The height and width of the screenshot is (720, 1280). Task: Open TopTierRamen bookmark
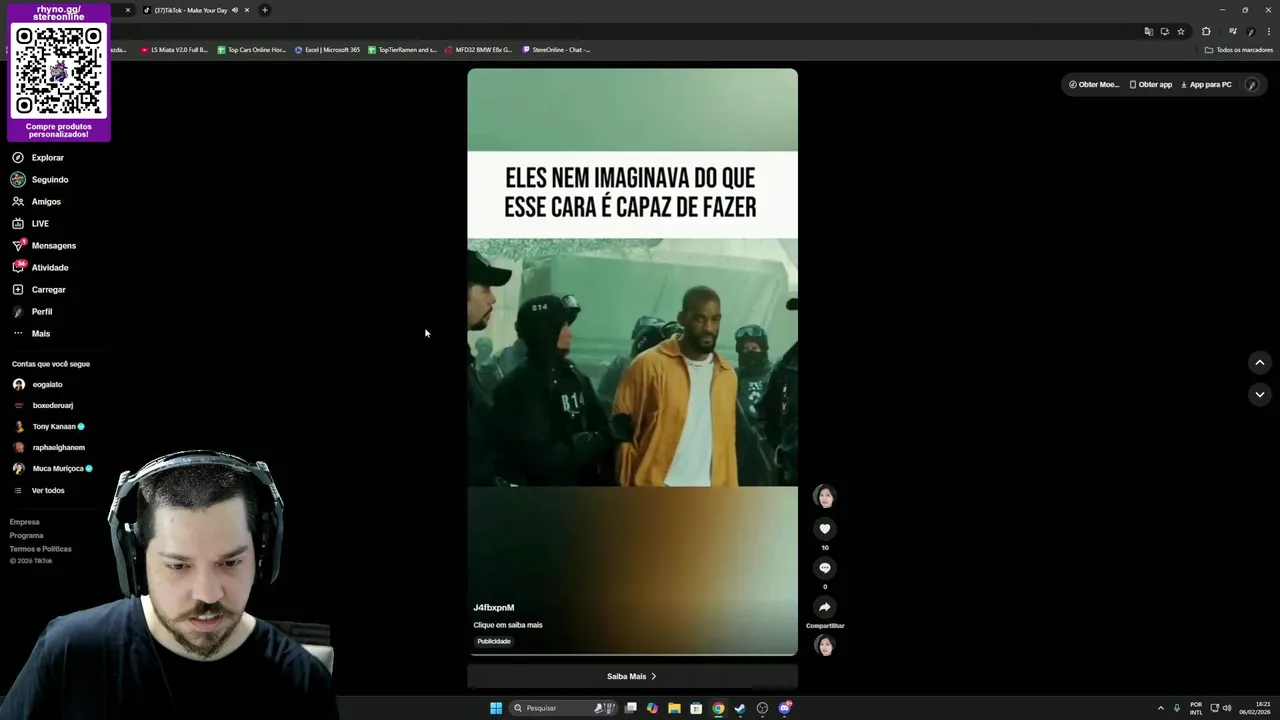point(402,50)
